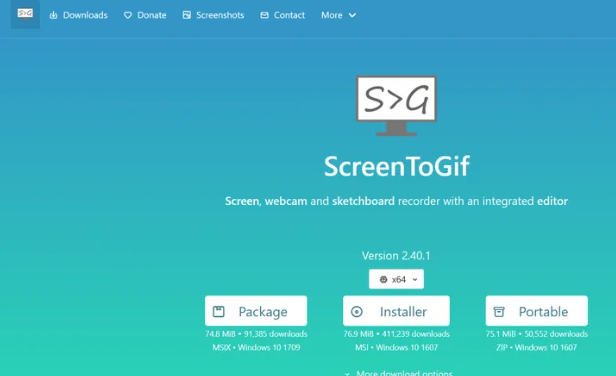Viewport: 616px width, 376px height.
Task: Click the ScreenToGif logo in navbar
Action: [25, 14]
